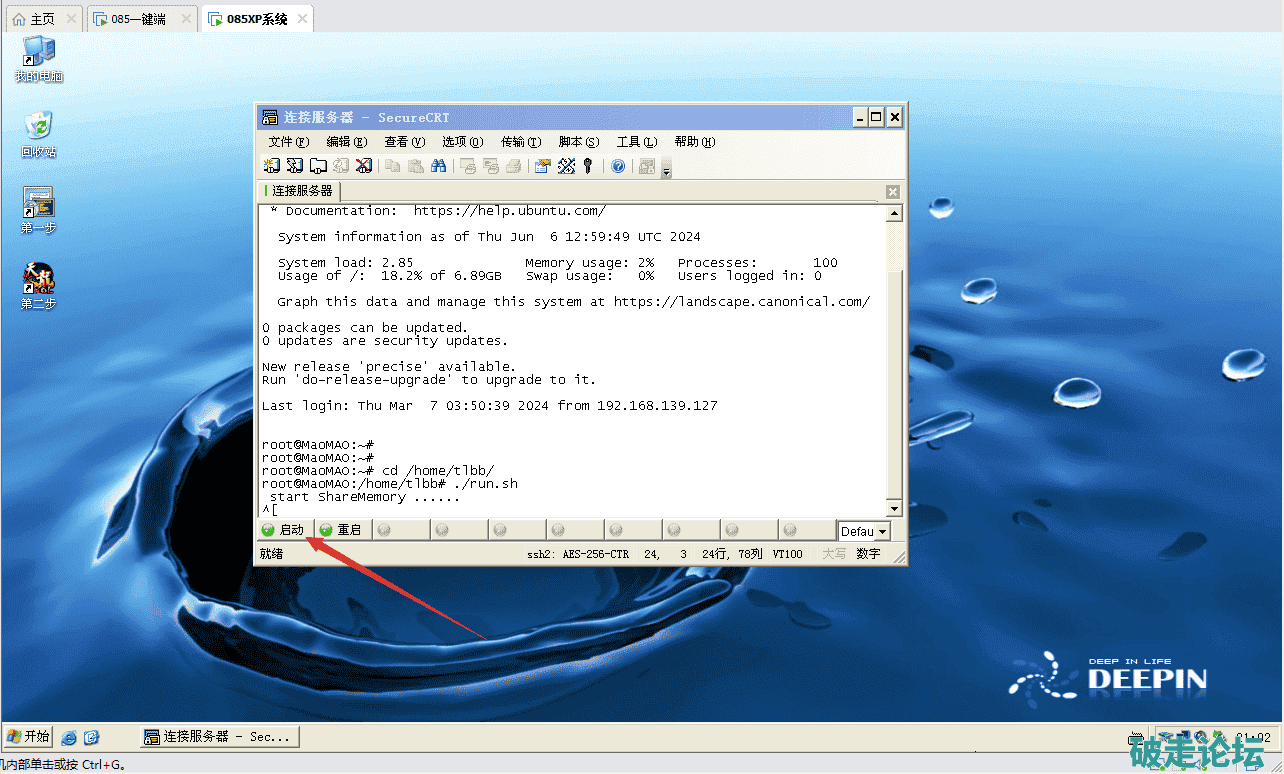Click the Connect icon in SecureCRT toolbar
1284x774 pixels.
click(272, 166)
